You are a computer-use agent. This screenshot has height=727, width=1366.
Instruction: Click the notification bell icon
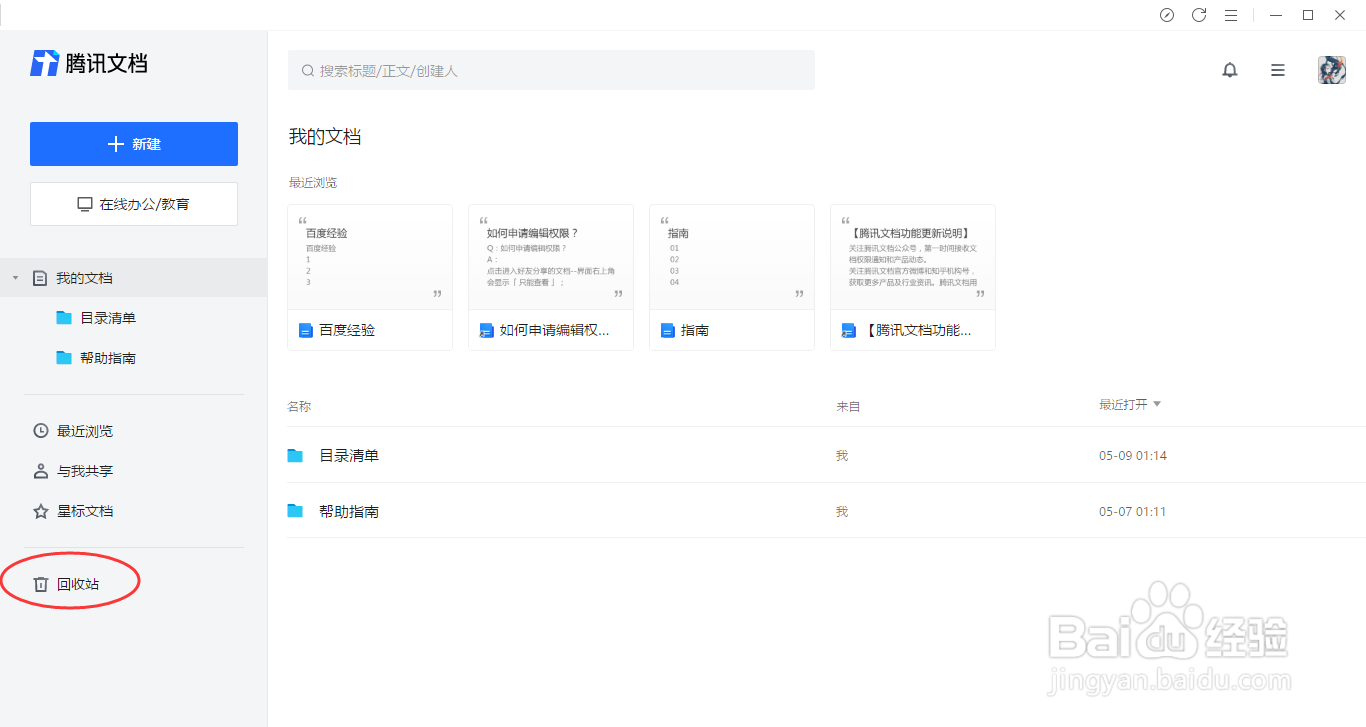1230,70
